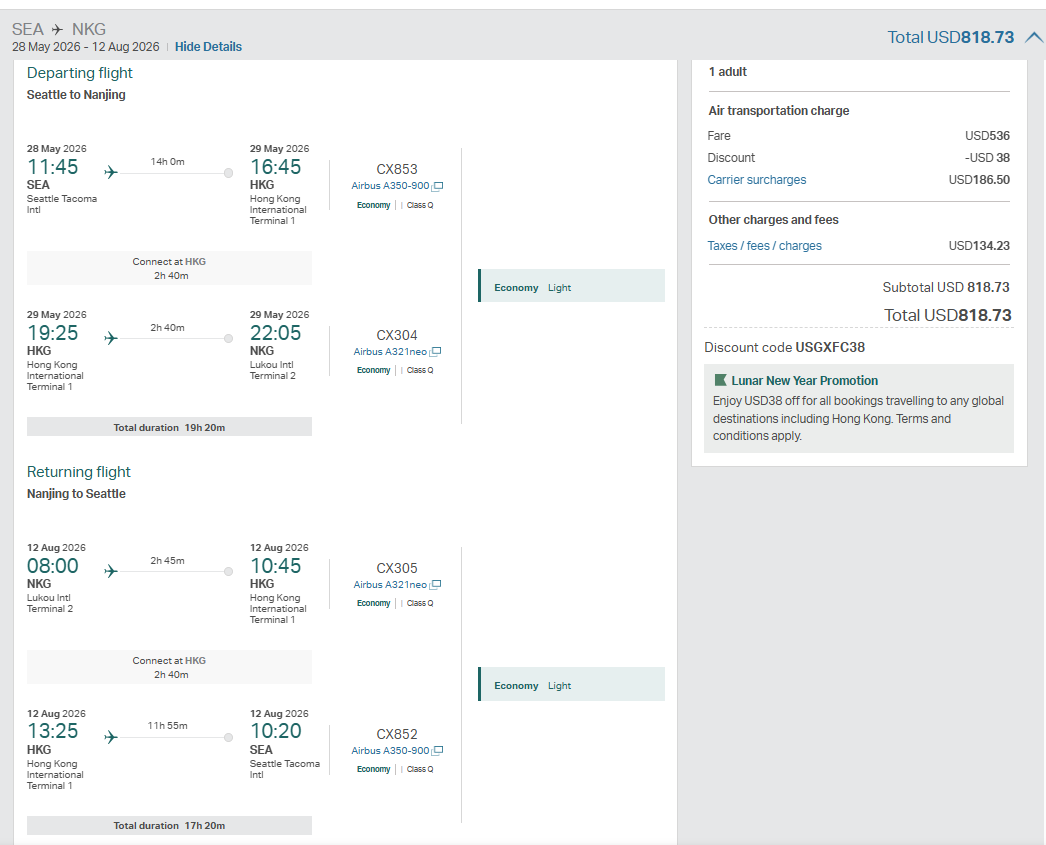View Taxes / fees / charges details
Image resolution: width=1046 pixels, height=845 pixels.
tap(764, 246)
